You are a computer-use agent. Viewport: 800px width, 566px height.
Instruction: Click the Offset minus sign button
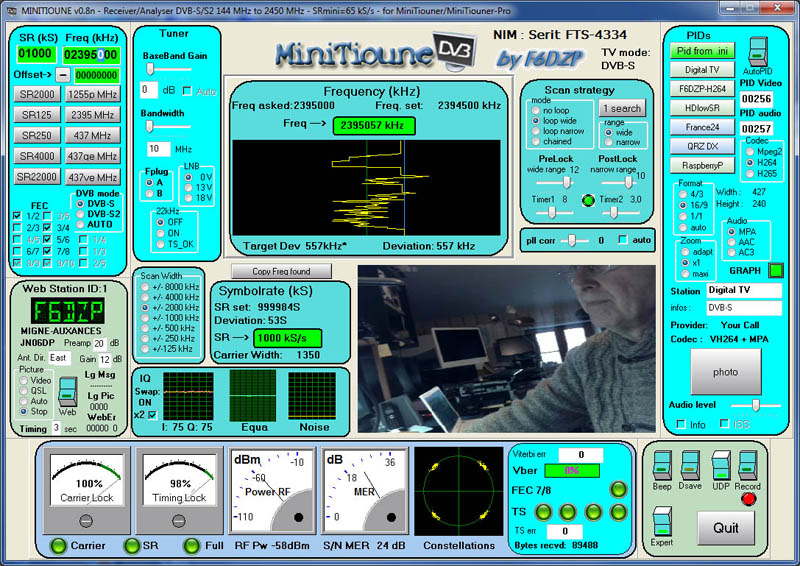point(62,75)
